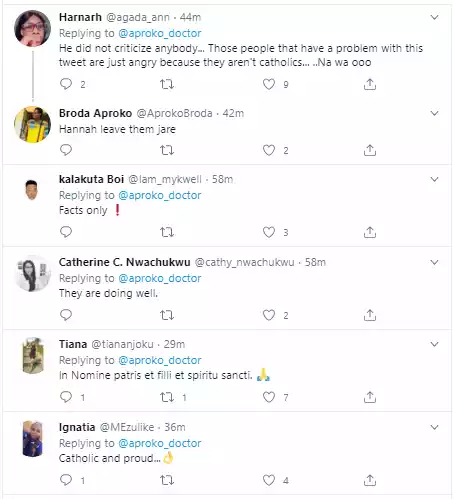The height and width of the screenshot is (499, 453).
Task: Like Ignatia's 'Catholic and proud' tweet
Action: tap(269, 480)
